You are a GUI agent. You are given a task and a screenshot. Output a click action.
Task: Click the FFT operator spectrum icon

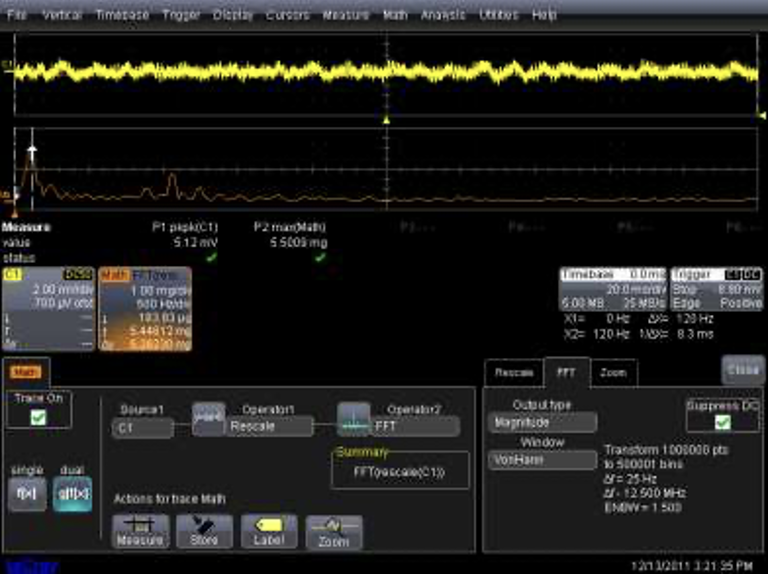click(x=353, y=417)
